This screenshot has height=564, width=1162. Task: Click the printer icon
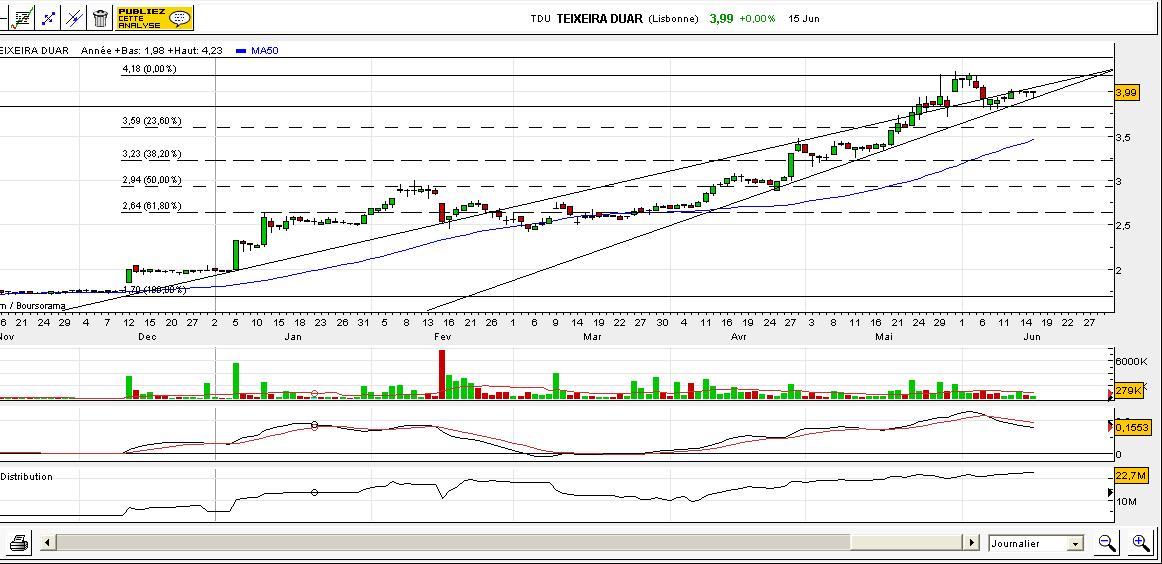click(x=19, y=543)
